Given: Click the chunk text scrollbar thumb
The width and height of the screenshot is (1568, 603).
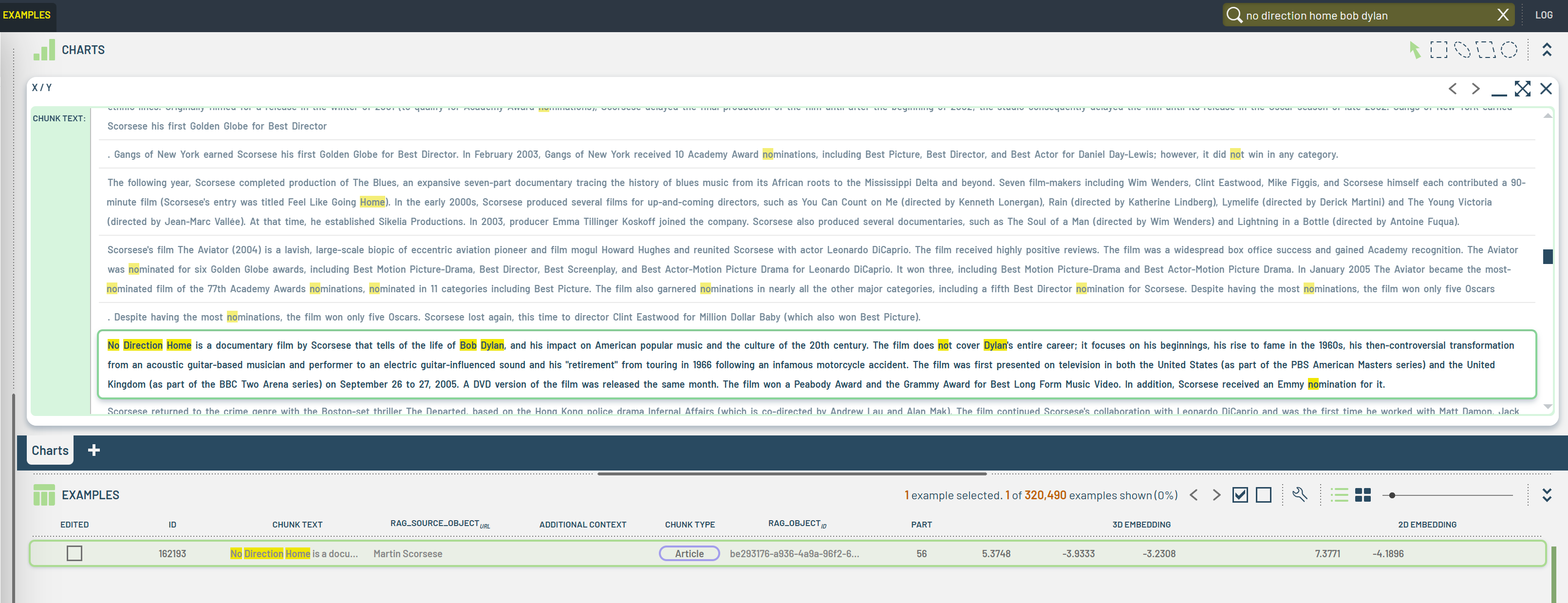Looking at the screenshot, I should point(1548,256).
